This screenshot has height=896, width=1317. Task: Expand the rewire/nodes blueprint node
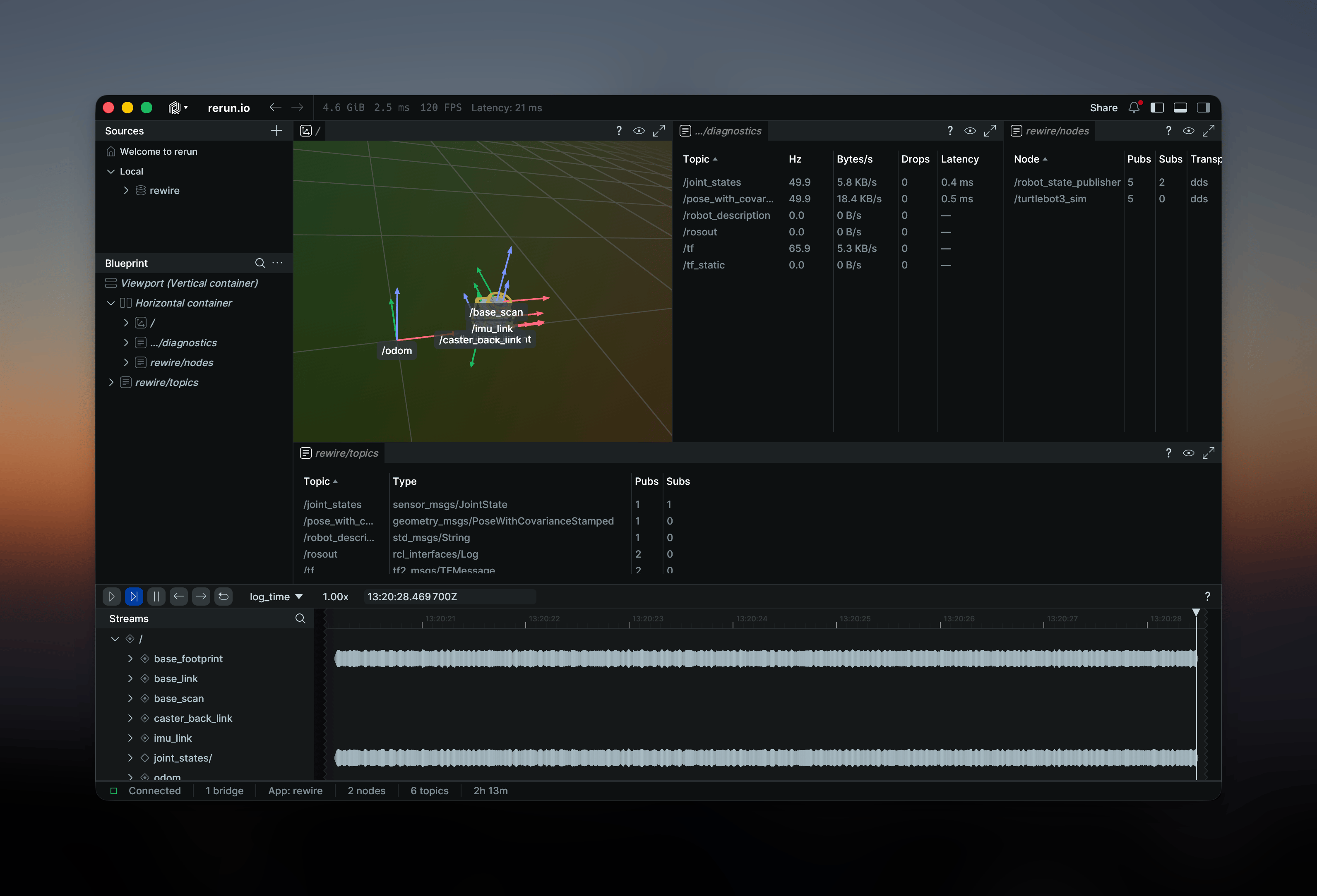(x=126, y=362)
